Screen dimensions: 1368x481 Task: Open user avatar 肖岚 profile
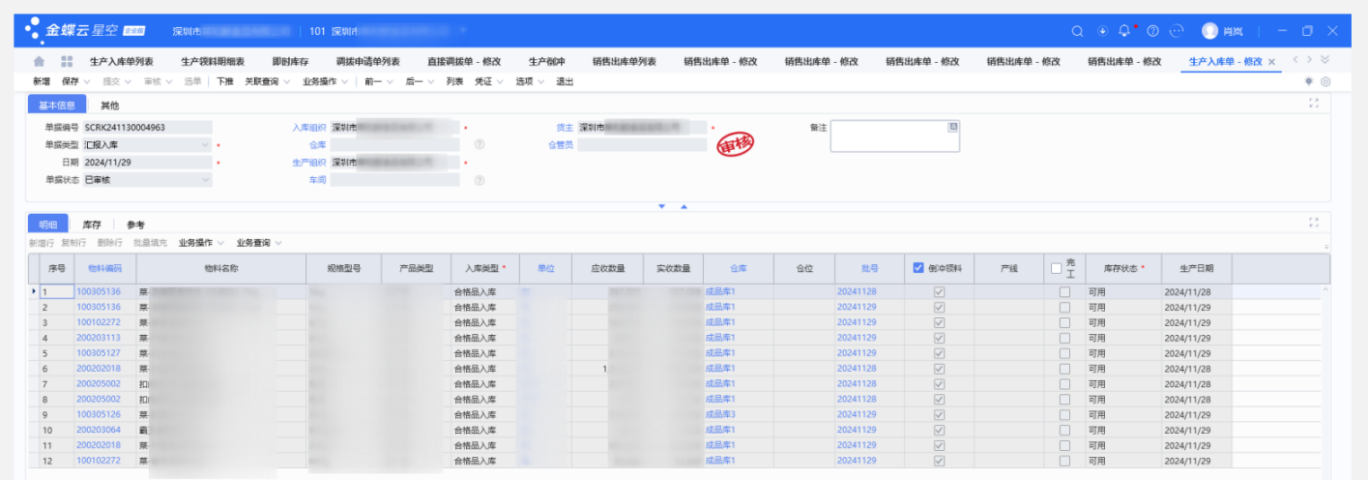click(1223, 31)
